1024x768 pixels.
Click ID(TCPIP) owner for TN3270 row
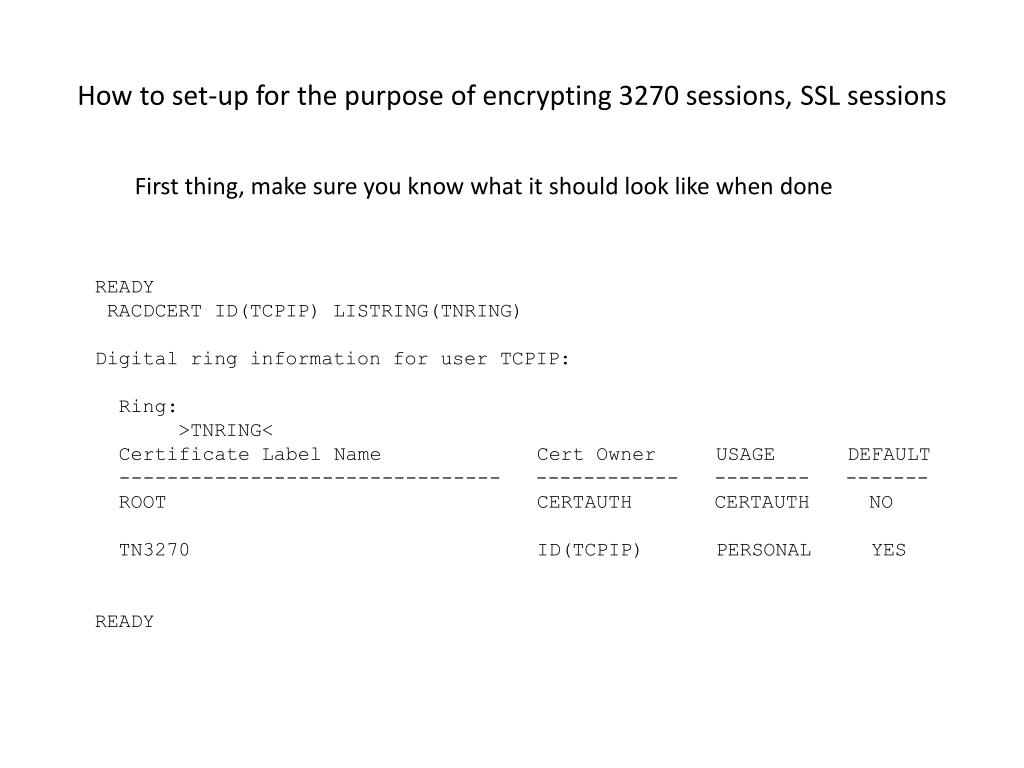pyautogui.click(x=589, y=551)
